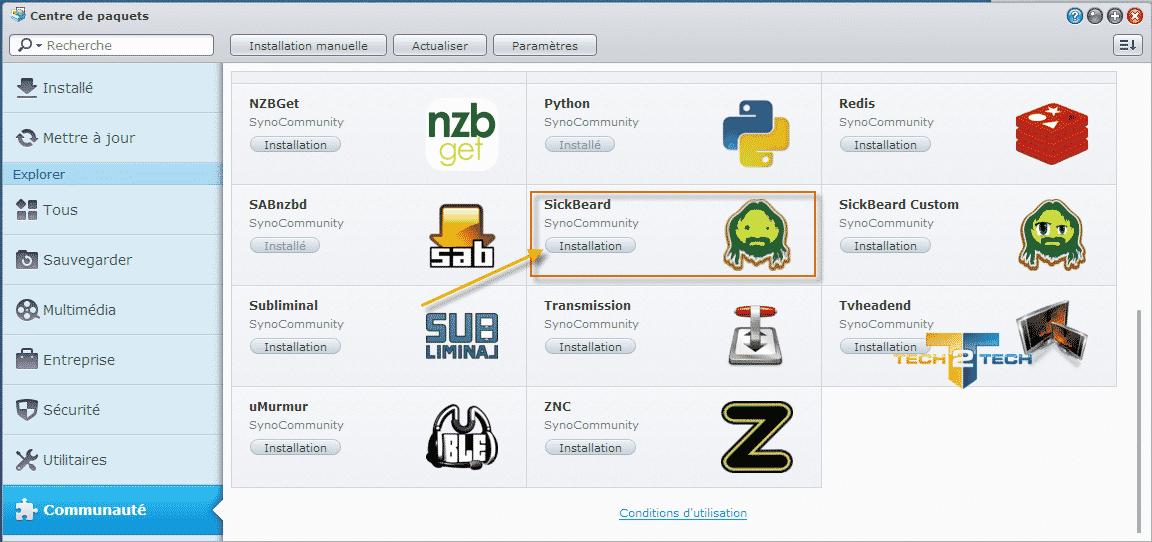Click the Multimédia film reel icon
Screen dimensions: 1152x542
click(x=26, y=310)
